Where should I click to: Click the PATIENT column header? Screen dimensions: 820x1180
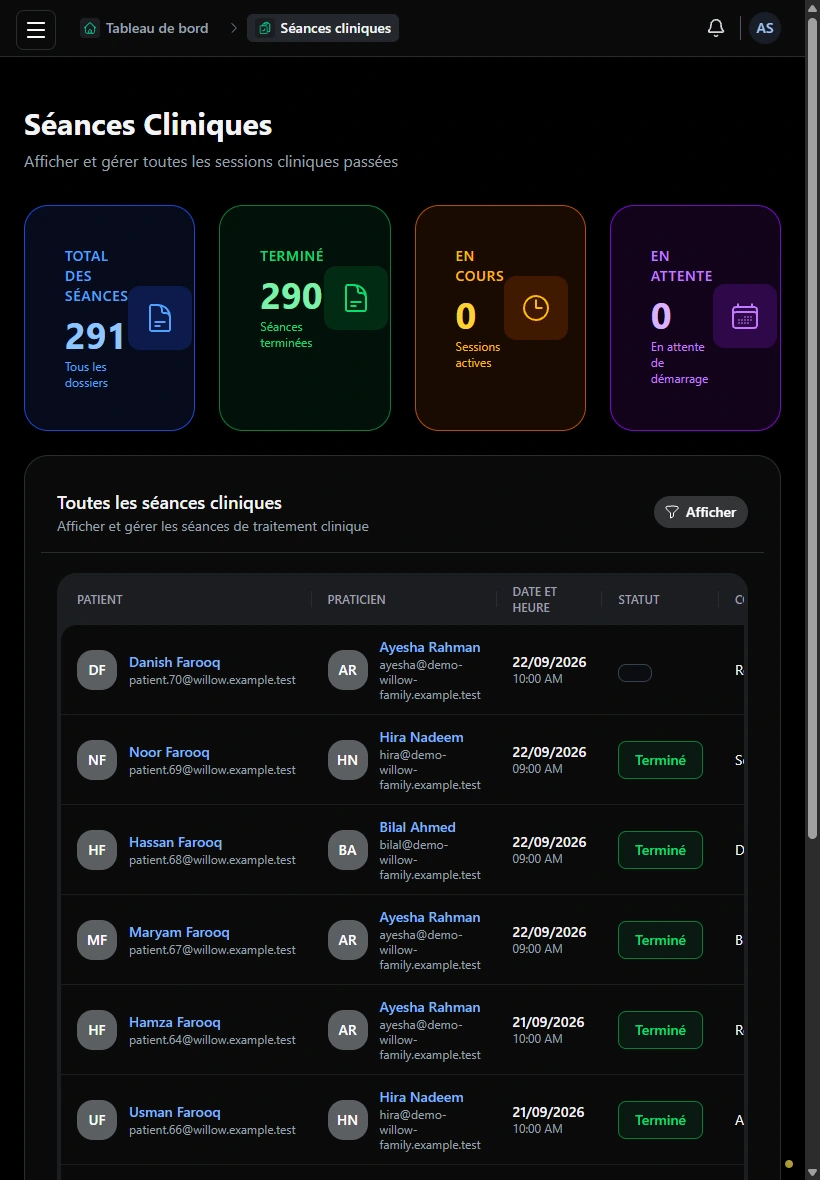pos(99,600)
